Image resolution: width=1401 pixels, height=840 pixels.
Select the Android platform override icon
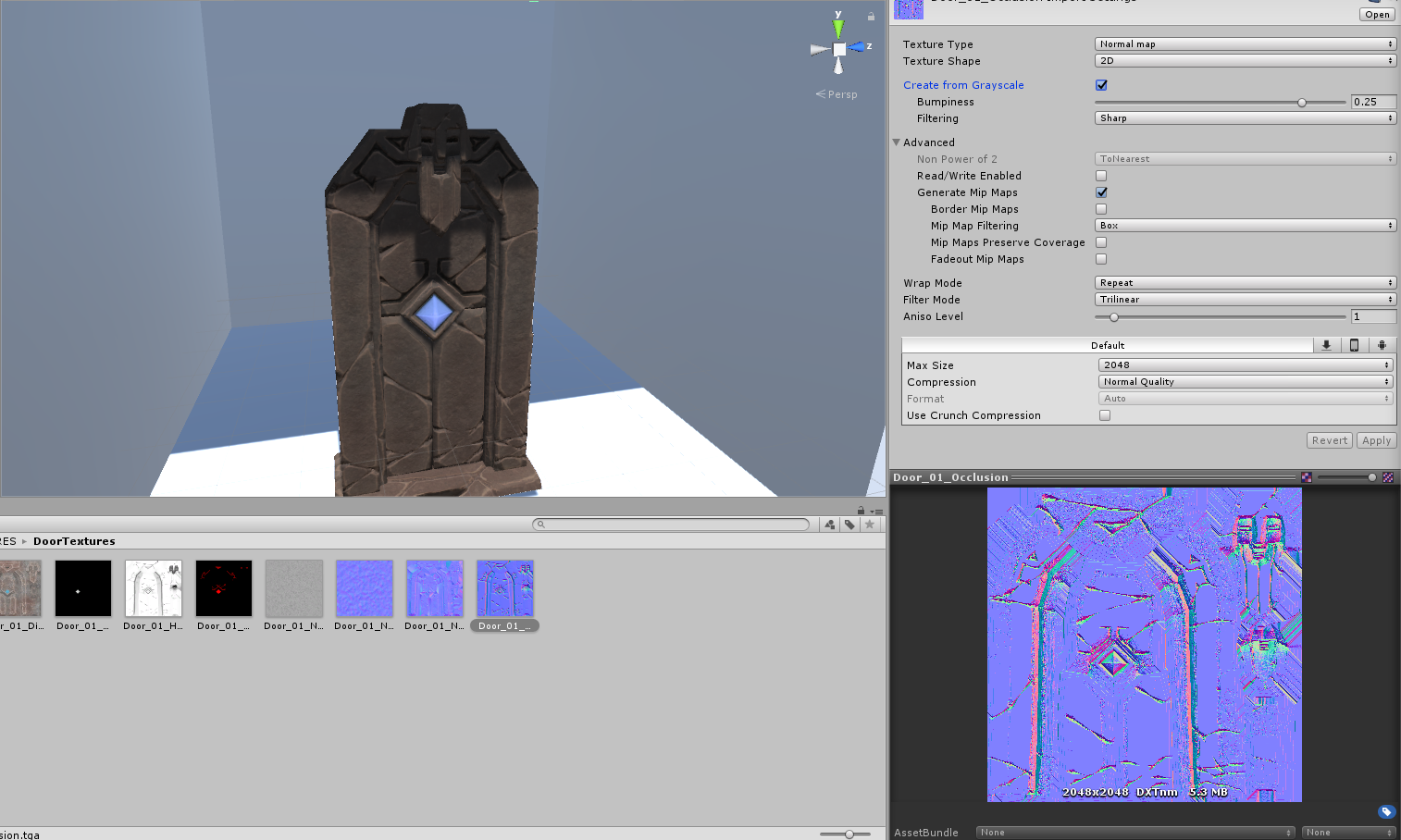pos(1382,345)
